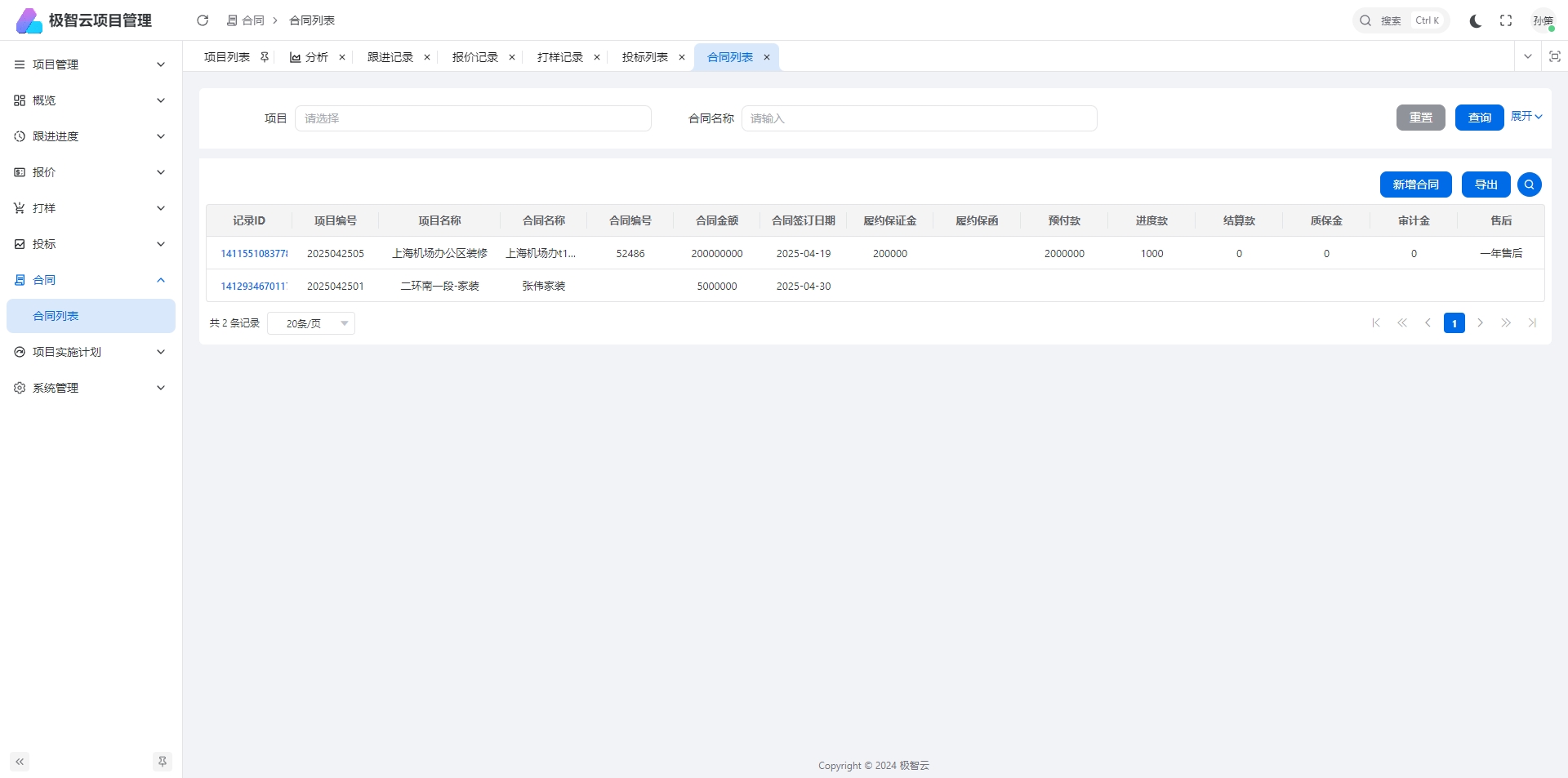Screen dimensions: 1568x778
Task: Jump to the last page icon
Action: (x=1532, y=323)
